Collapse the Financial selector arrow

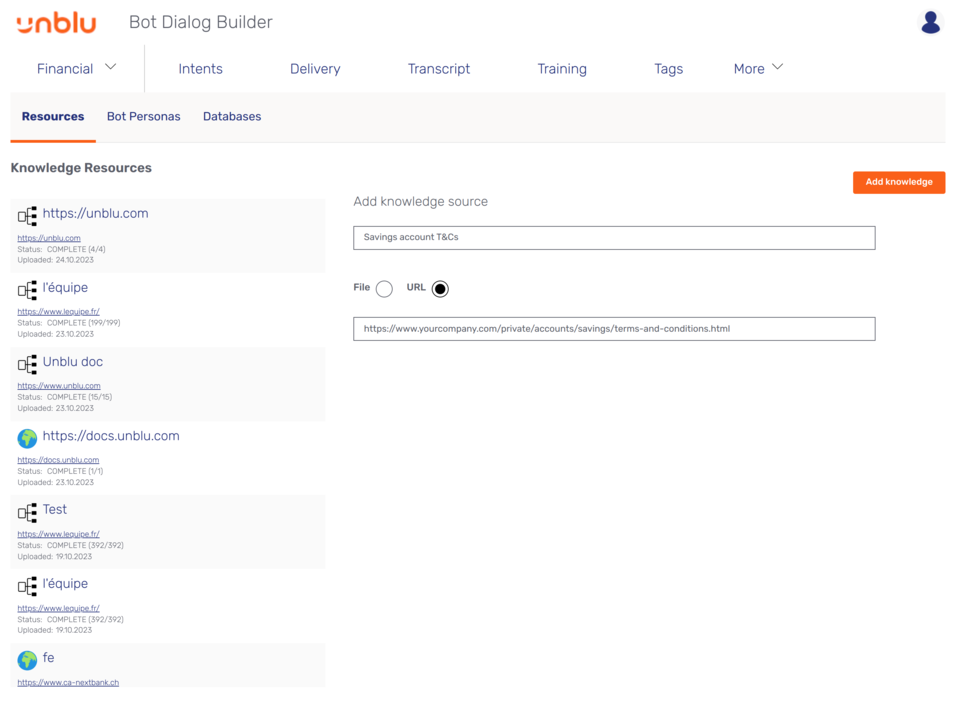tap(110, 67)
